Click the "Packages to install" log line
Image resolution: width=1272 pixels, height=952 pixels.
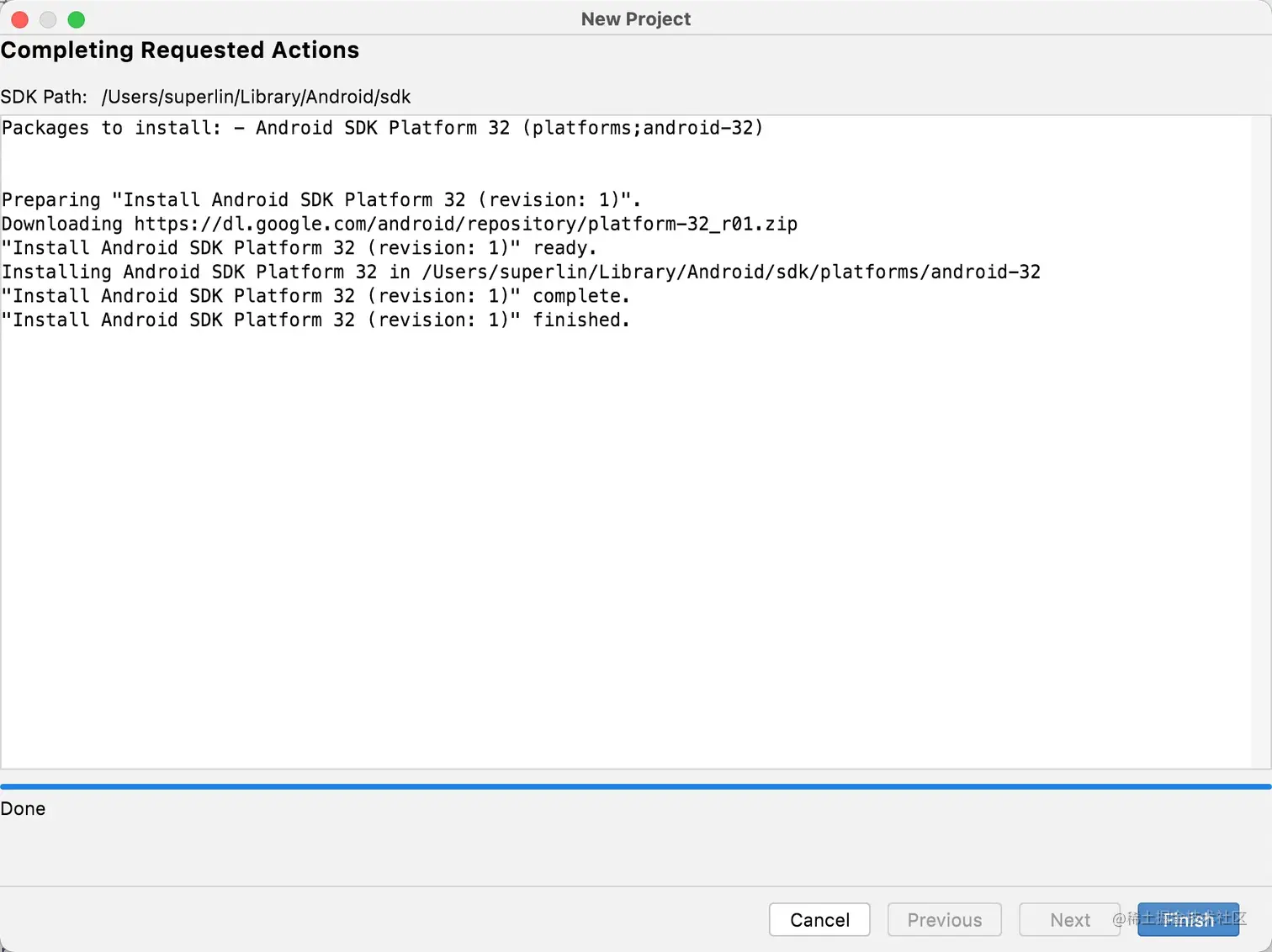pyautogui.click(x=383, y=128)
